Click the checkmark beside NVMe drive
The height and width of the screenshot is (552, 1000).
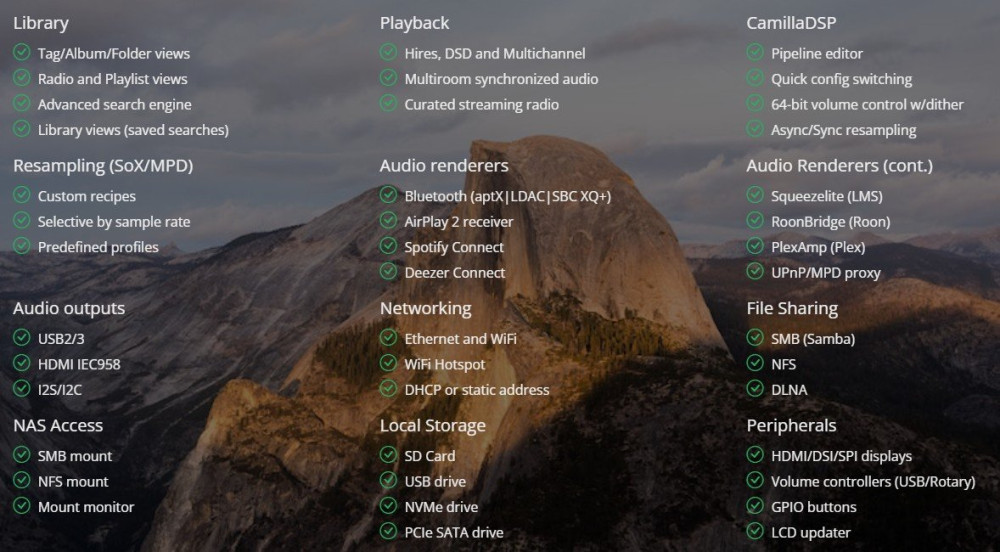point(388,506)
